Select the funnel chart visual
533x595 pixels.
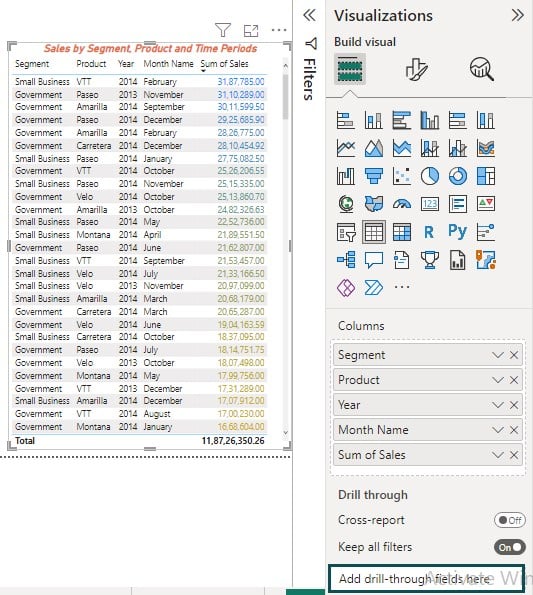(x=373, y=176)
